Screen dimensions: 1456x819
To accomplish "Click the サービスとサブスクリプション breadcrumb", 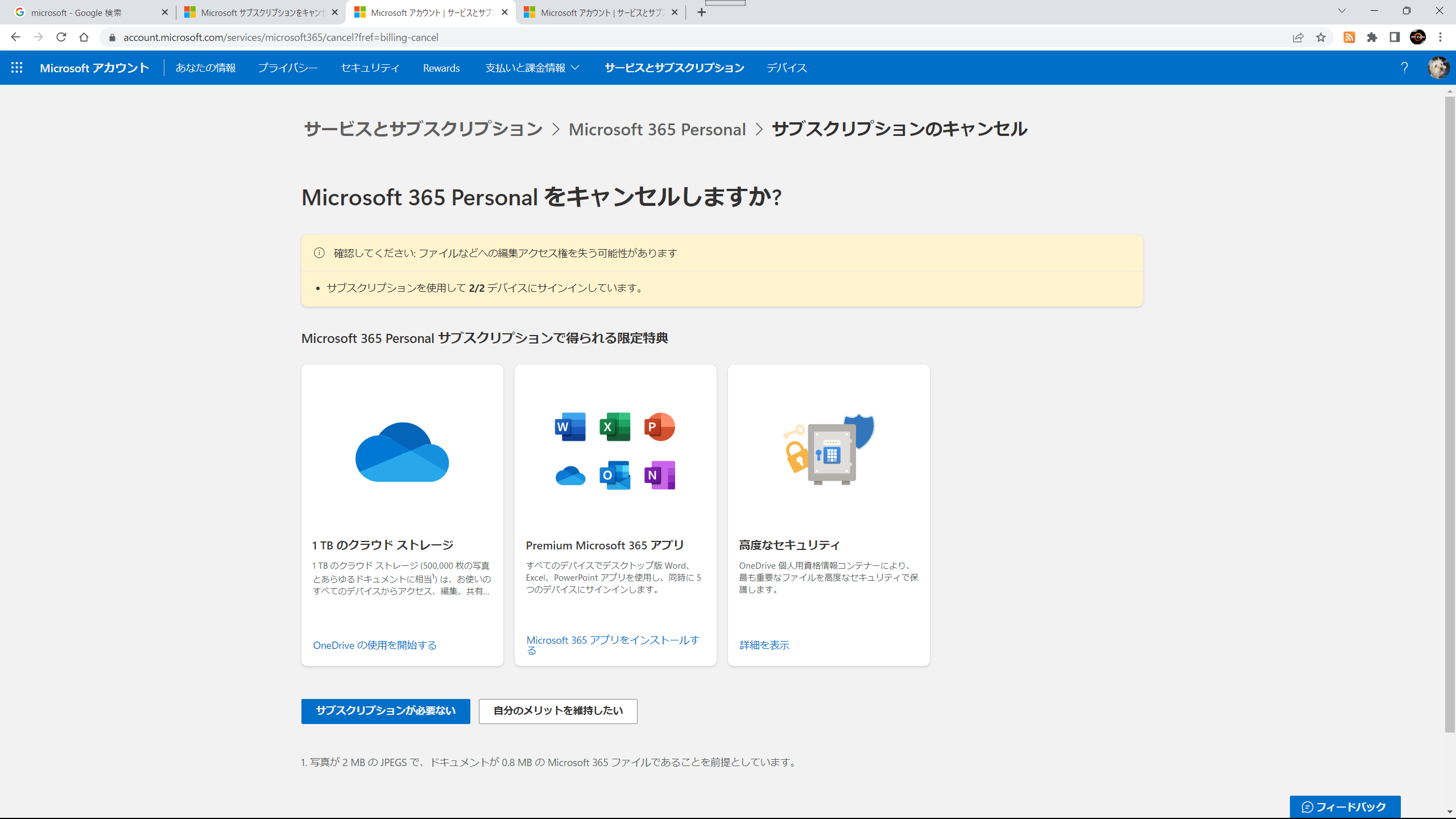I will pyautogui.click(x=423, y=129).
